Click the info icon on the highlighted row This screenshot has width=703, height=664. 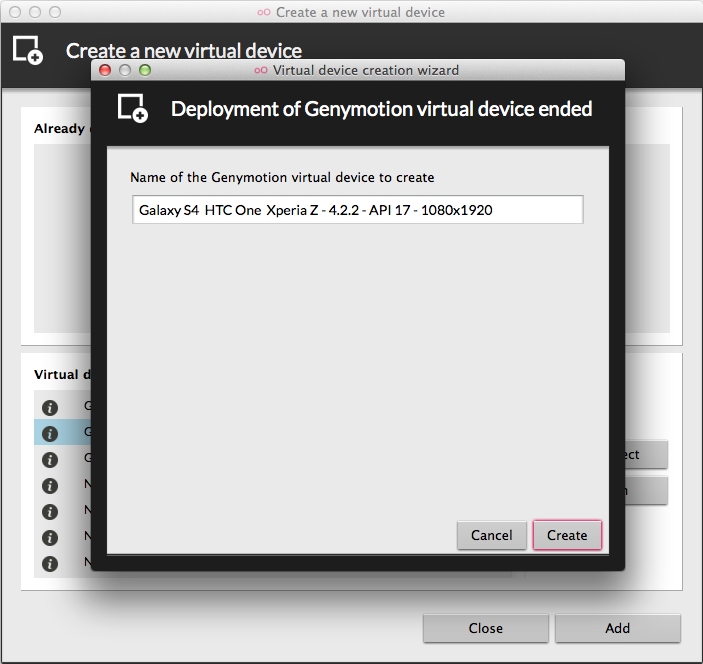(x=50, y=434)
